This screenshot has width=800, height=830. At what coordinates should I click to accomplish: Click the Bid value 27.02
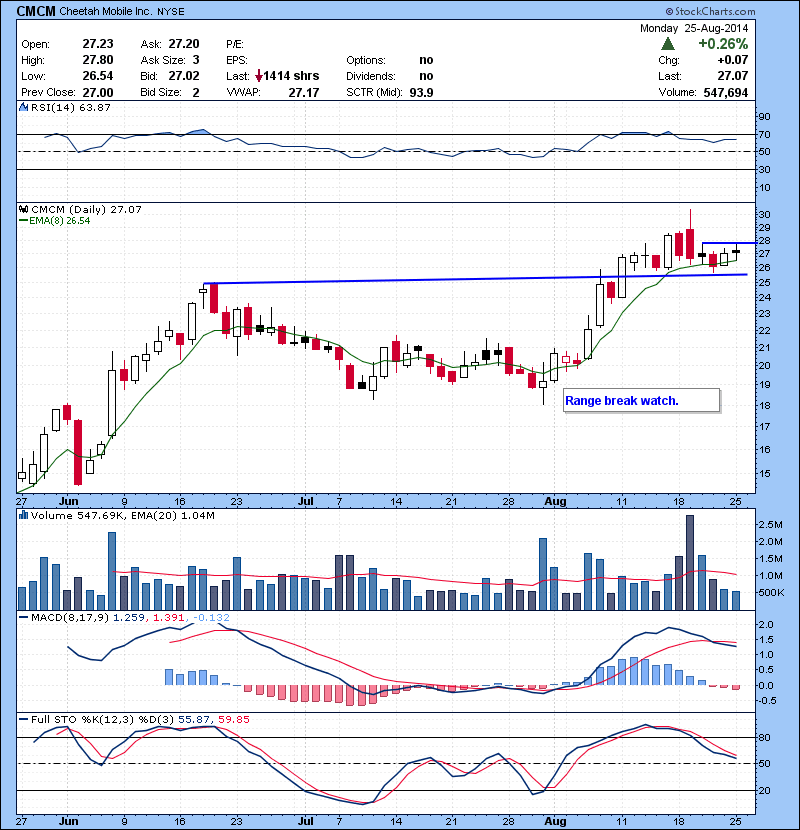coord(184,76)
